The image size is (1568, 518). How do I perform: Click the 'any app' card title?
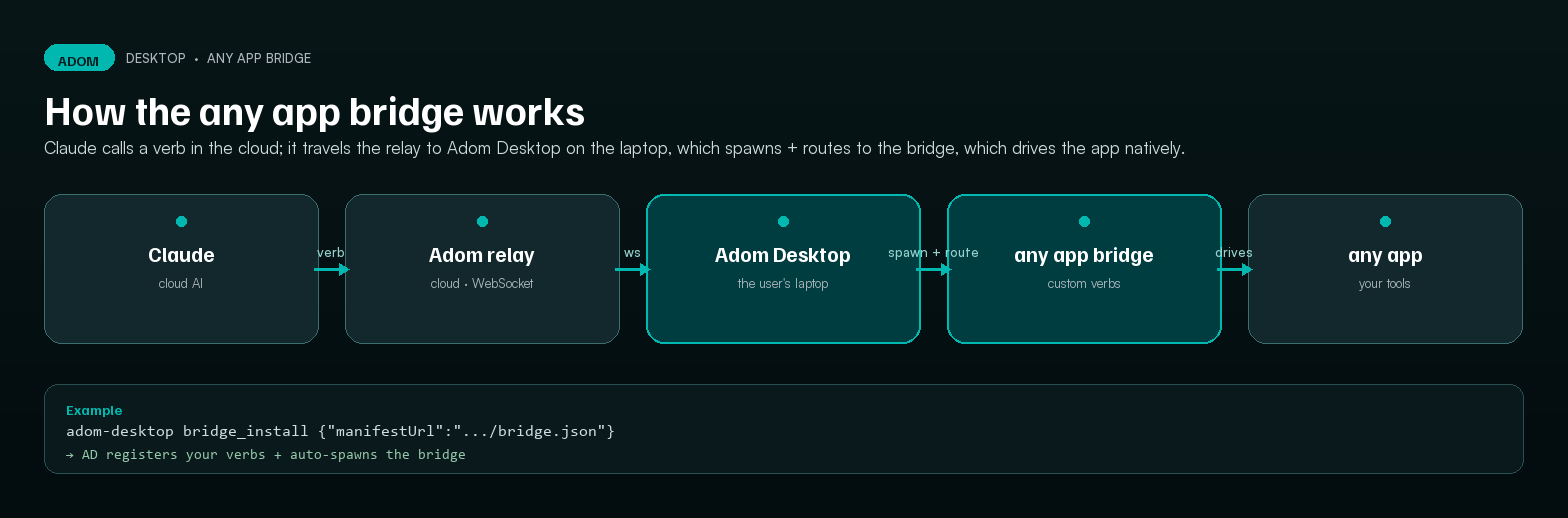point(1385,256)
